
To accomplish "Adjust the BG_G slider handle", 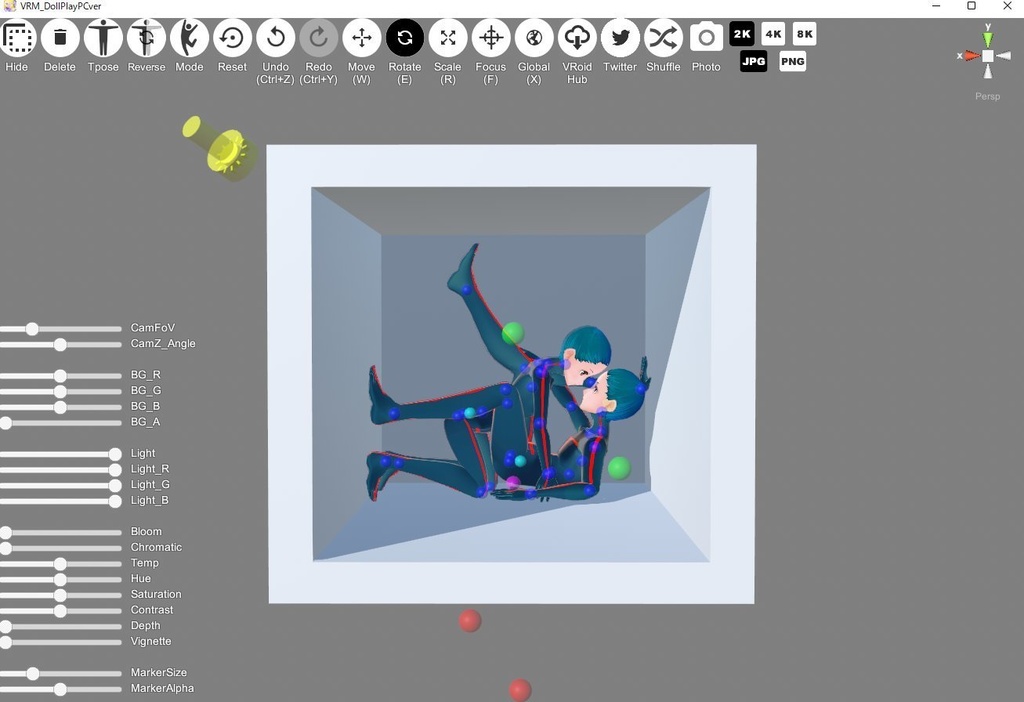I will (60, 392).
